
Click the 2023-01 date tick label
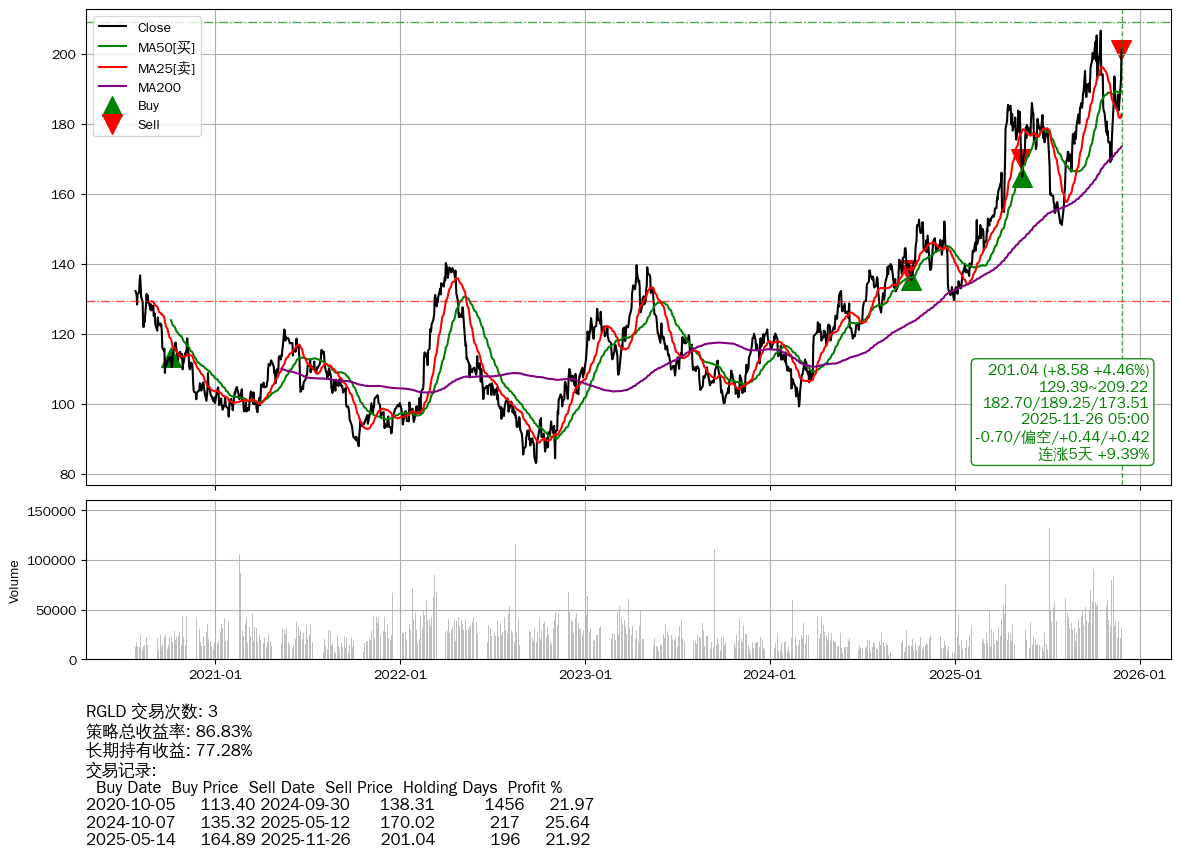point(585,675)
